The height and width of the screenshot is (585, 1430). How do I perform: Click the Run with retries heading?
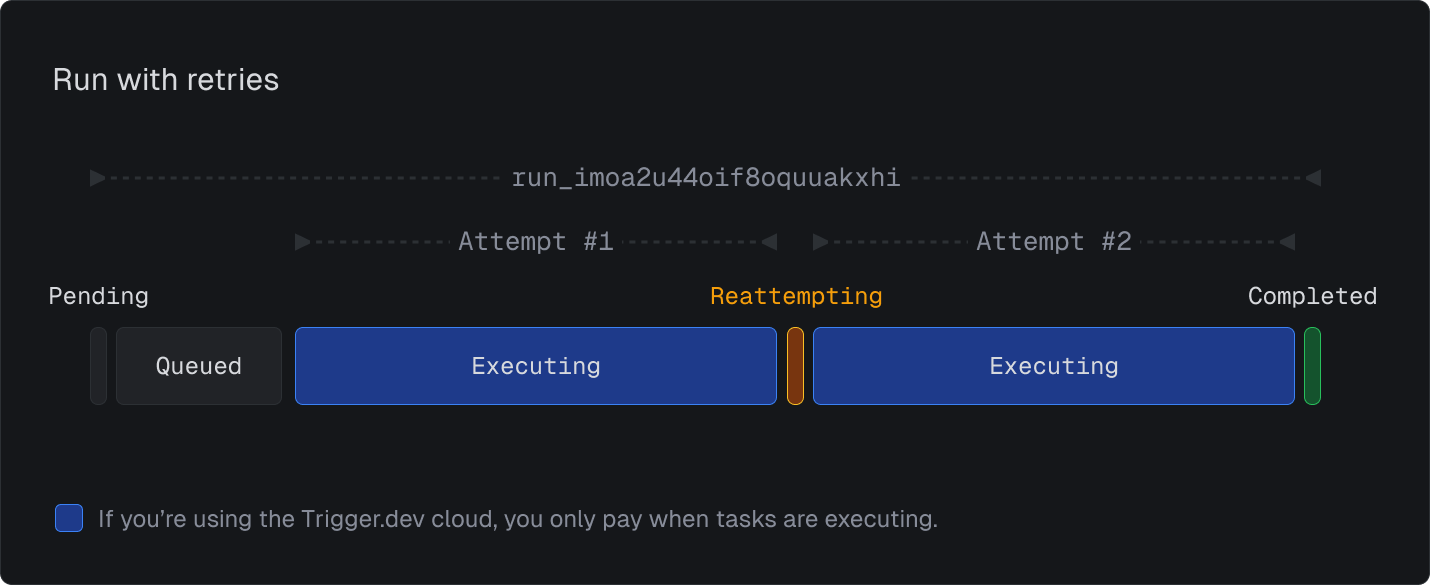pyautogui.click(x=166, y=80)
